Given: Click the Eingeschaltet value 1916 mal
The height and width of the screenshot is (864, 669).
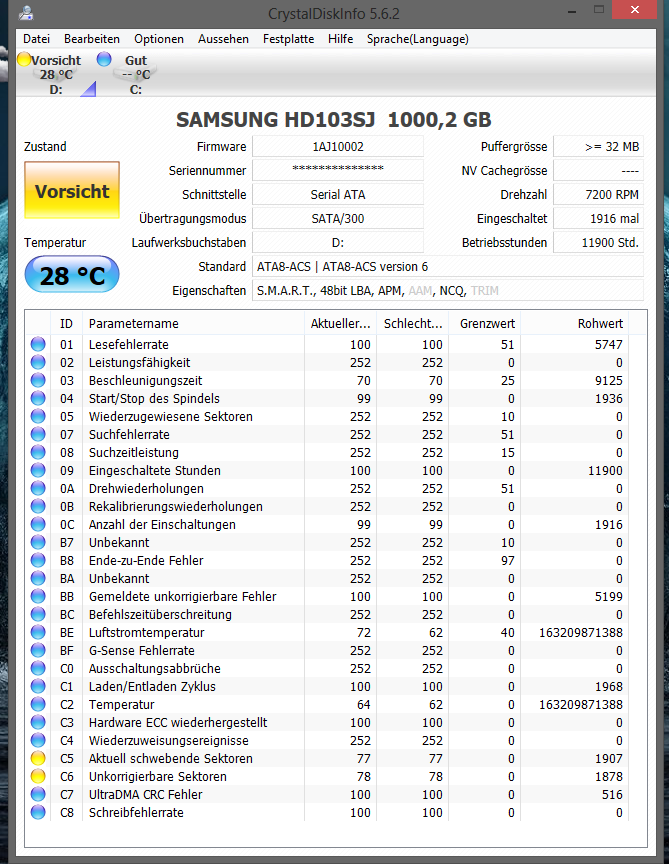Looking at the screenshot, I should (598, 218).
